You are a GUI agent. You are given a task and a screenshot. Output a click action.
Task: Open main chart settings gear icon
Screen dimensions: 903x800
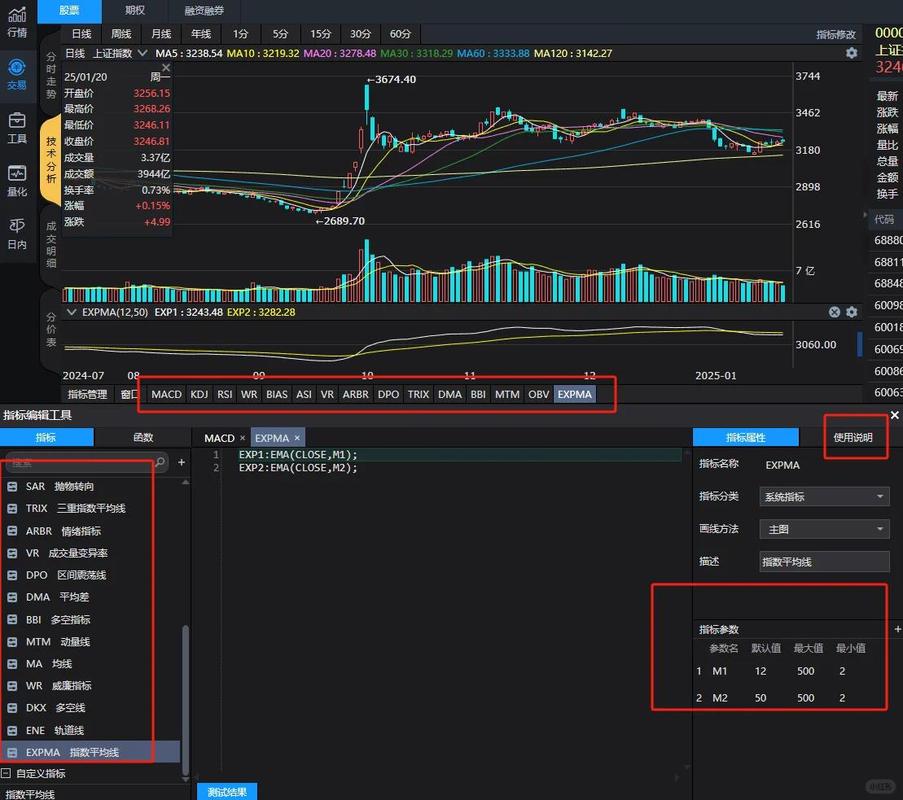pyautogui.click(x=852, y=53)
